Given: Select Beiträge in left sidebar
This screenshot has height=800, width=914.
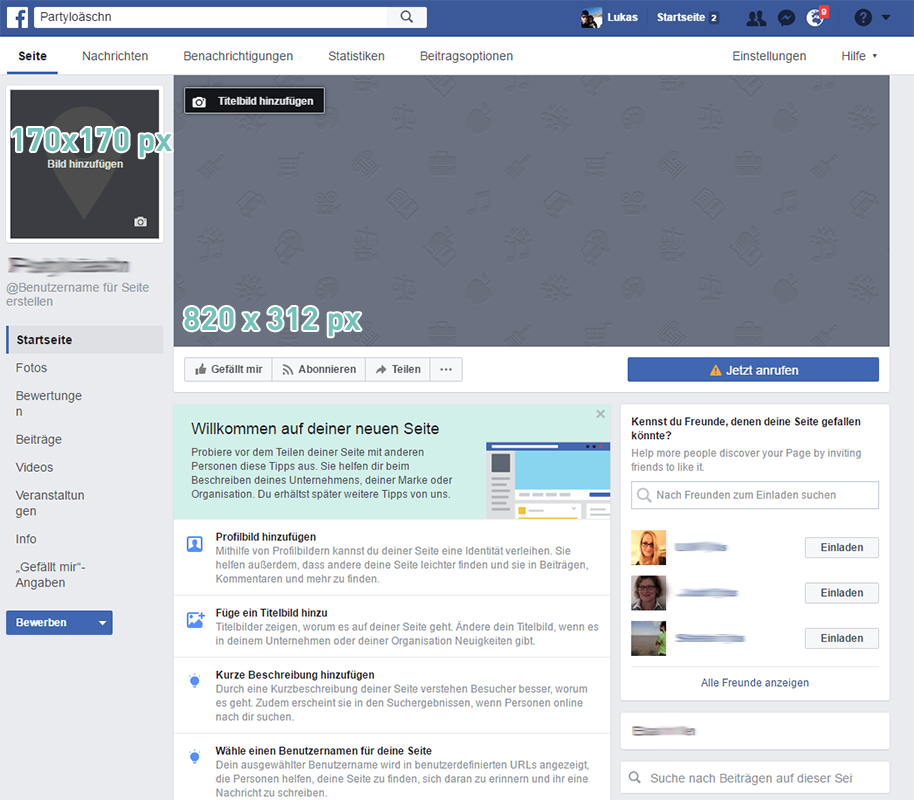Looking at the screenshot, I should click(38, 440).
